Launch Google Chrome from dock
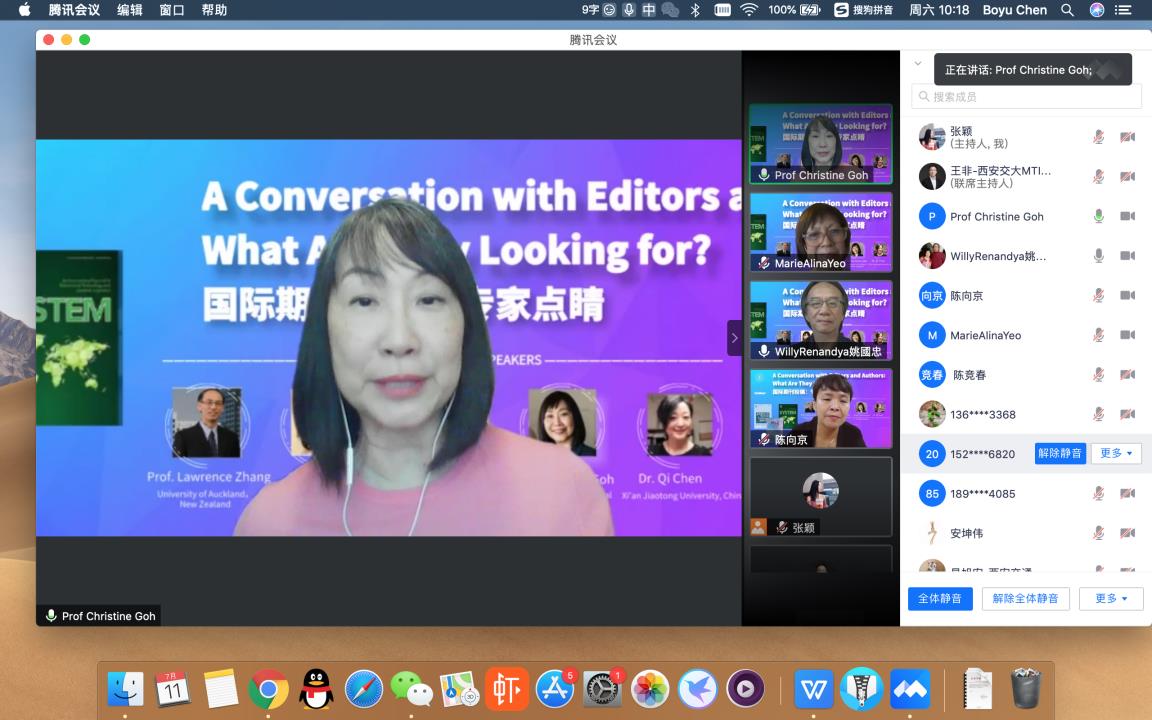1152x720 pixels. (268, 689)
